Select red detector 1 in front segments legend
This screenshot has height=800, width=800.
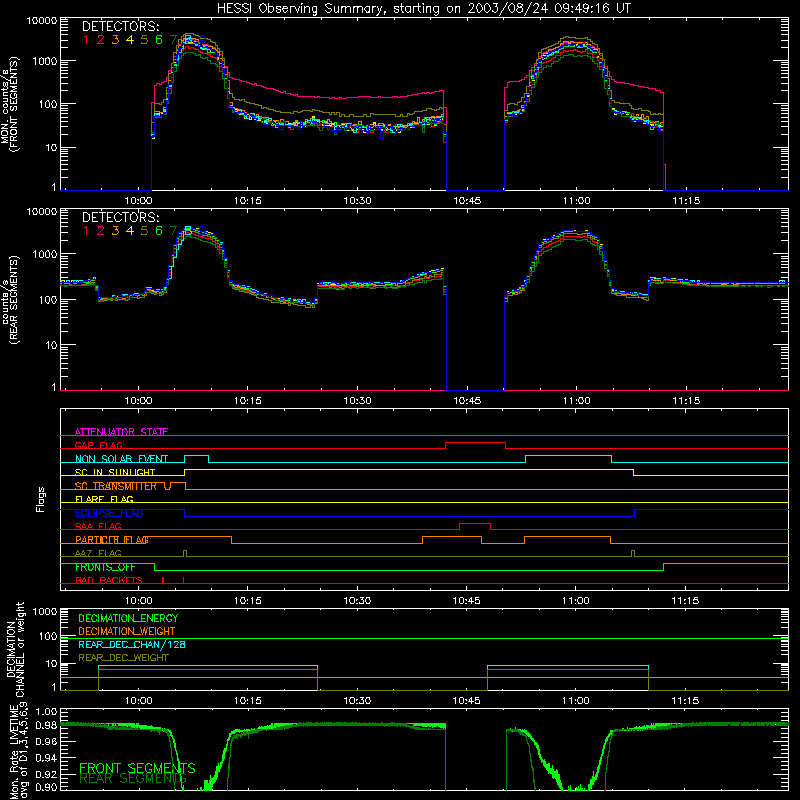point(86,40)
